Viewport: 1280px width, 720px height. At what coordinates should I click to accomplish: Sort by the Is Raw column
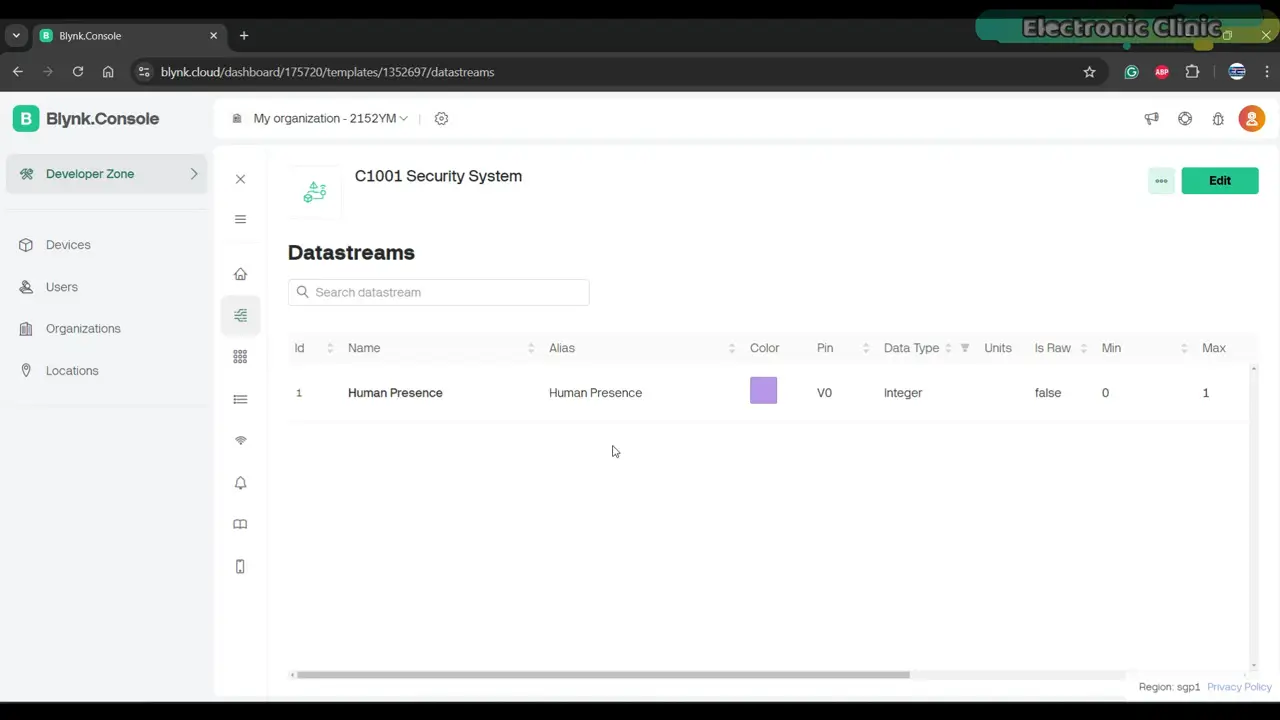(x=1084, y=348)
